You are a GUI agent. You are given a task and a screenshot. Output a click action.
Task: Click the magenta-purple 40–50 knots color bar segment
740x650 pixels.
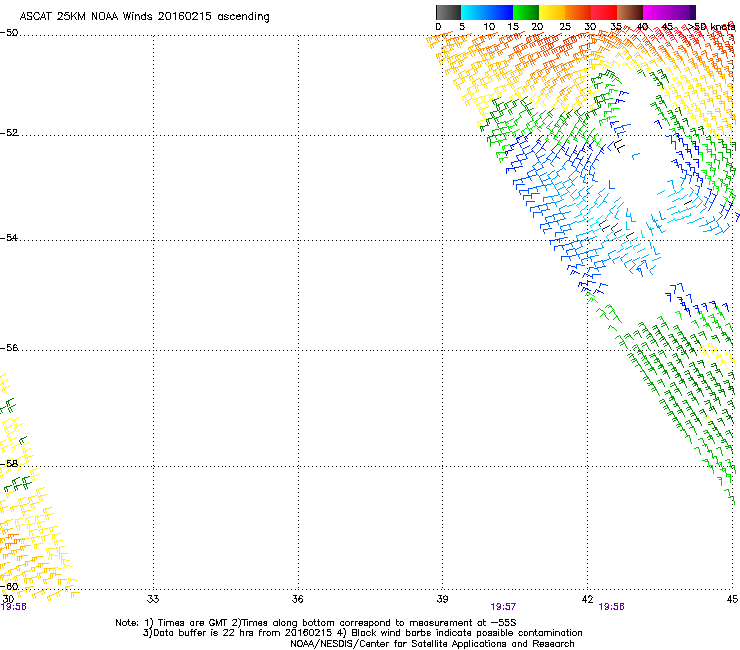coord(669,12)
